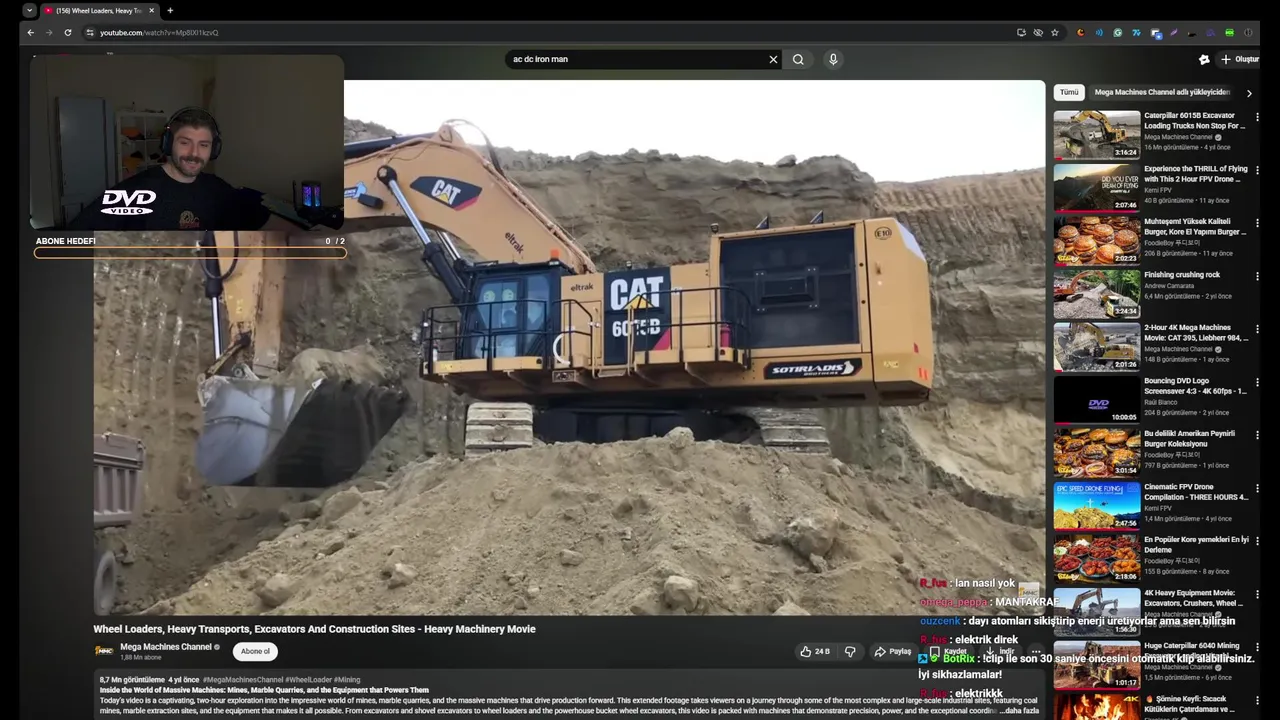Select the Tümü filter chip
The height and width of the screenshot is (720, 1280).
pos(1069,92)
